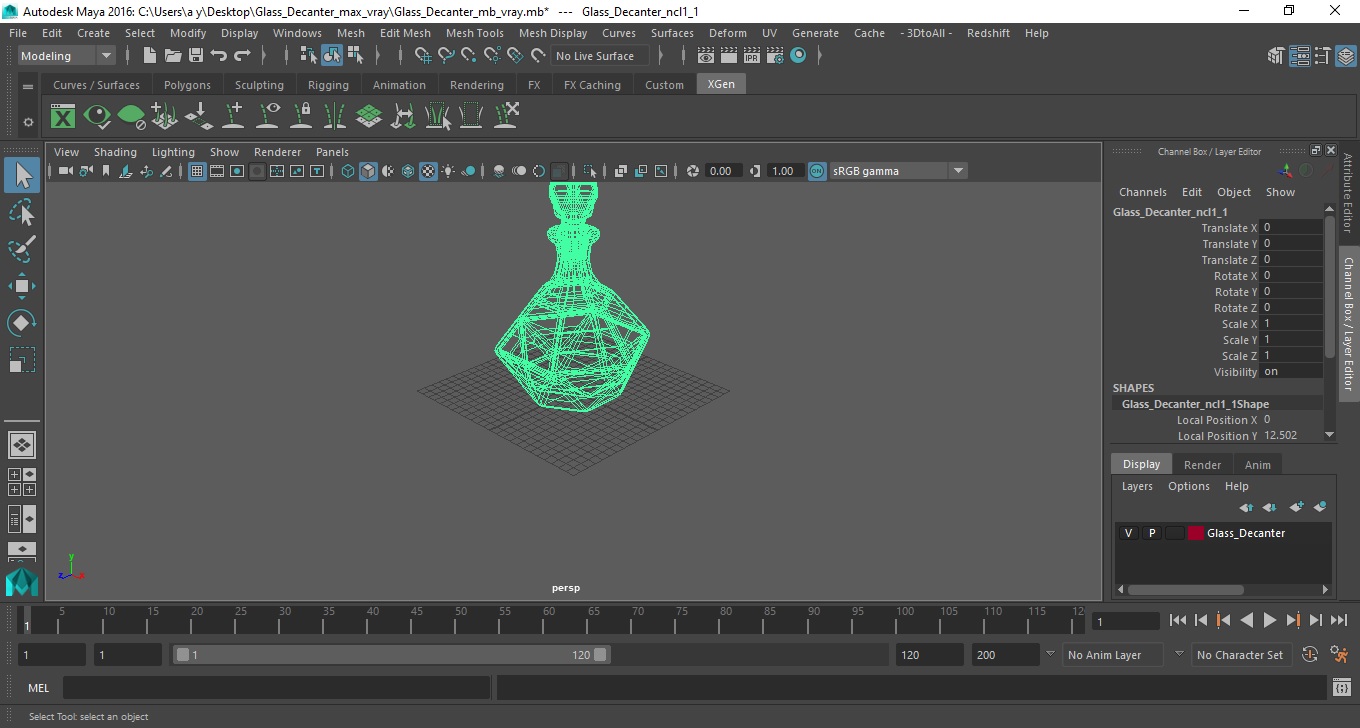
Task: Click the layer list horizontal scrollbar
Action: (x=1185, y=590)
